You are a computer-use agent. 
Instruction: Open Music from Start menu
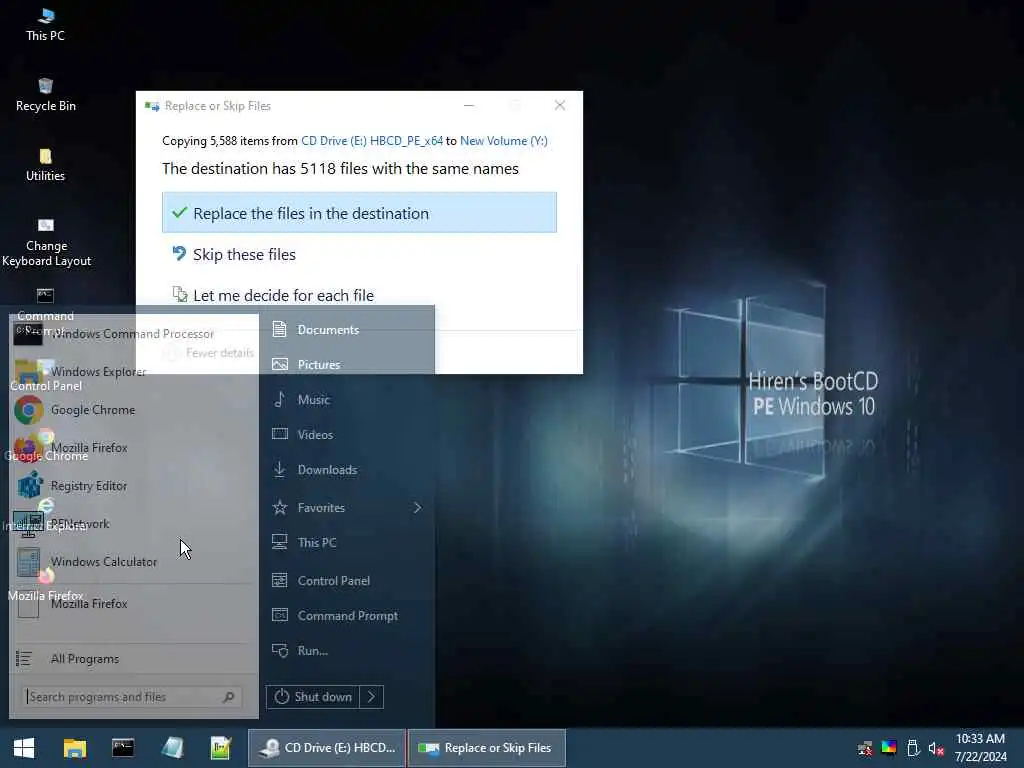pyautogui.click(x=347, y=400)
